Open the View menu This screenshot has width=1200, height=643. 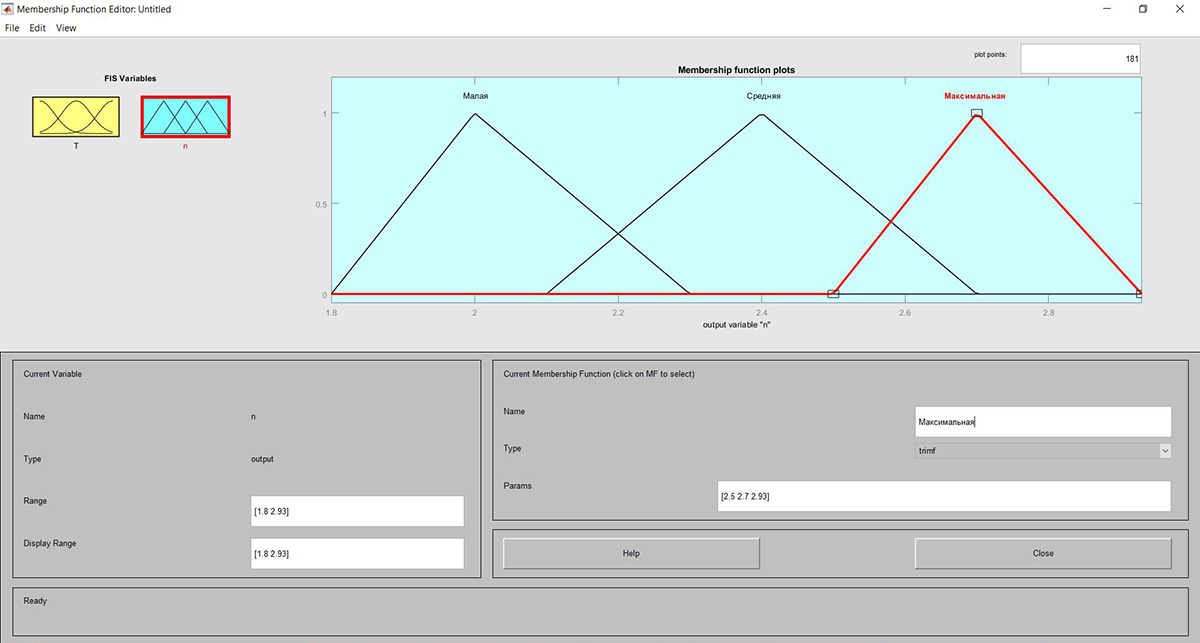click(x=66, y=28)
